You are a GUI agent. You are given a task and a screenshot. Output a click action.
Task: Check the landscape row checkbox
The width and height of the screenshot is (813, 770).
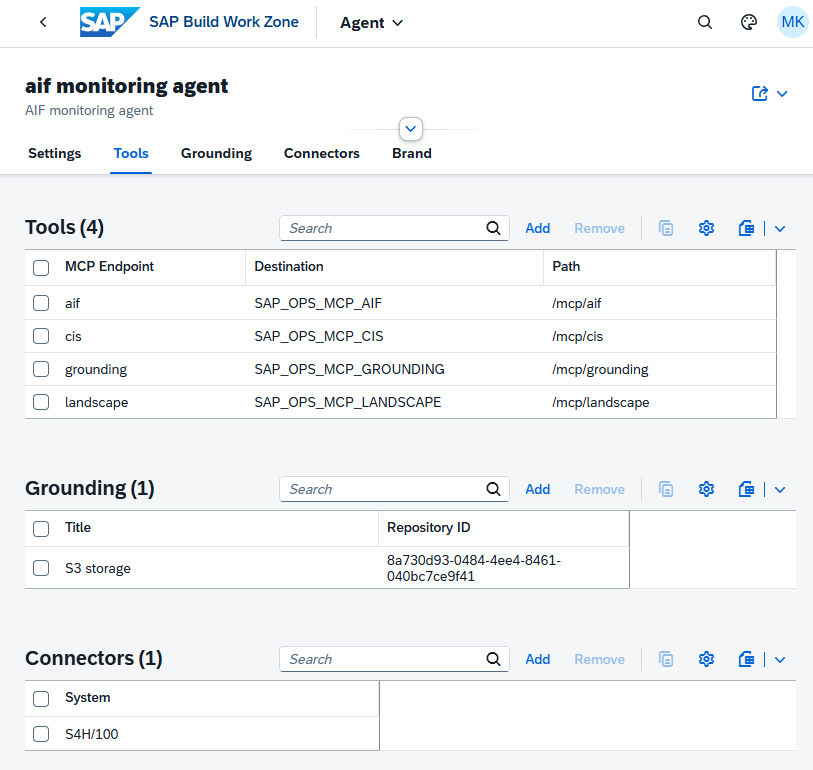[x=41, y=402]
